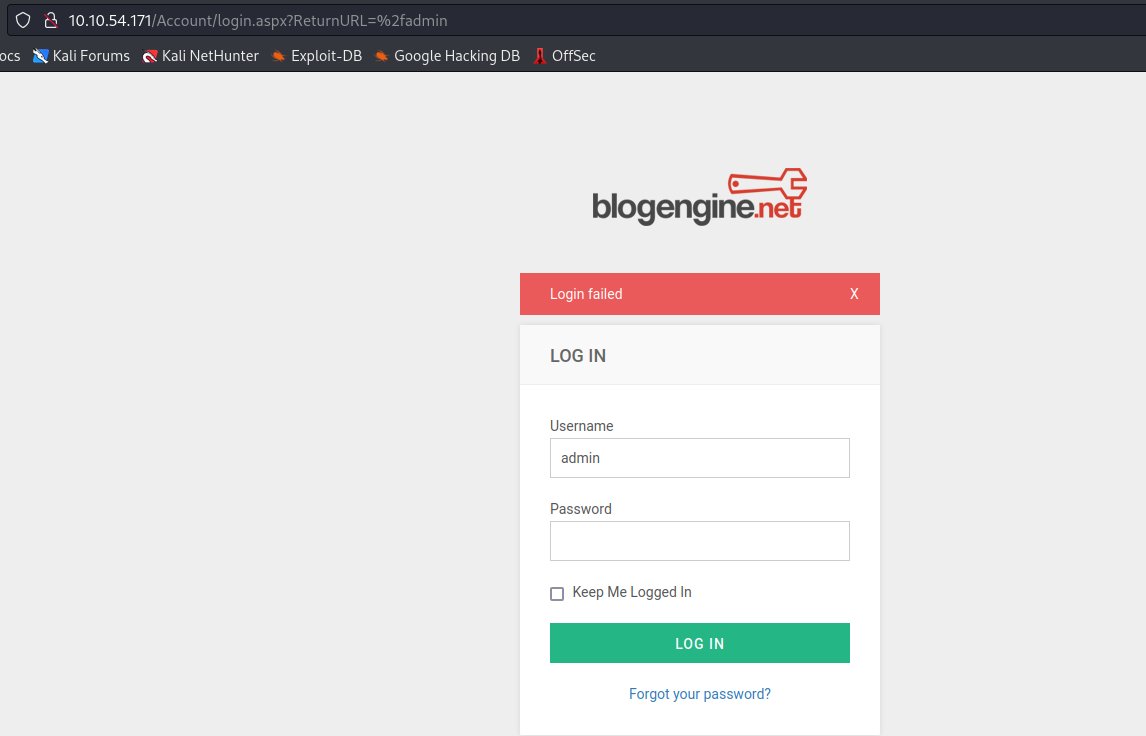Click the LOG IN panel heading

click(577, 356)
